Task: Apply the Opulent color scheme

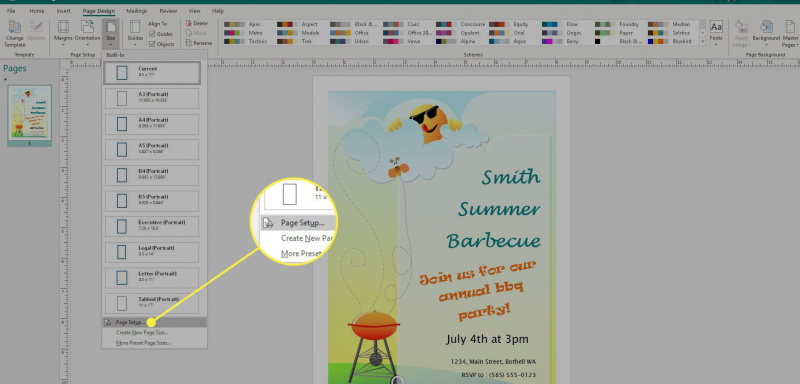Action: 457,33
